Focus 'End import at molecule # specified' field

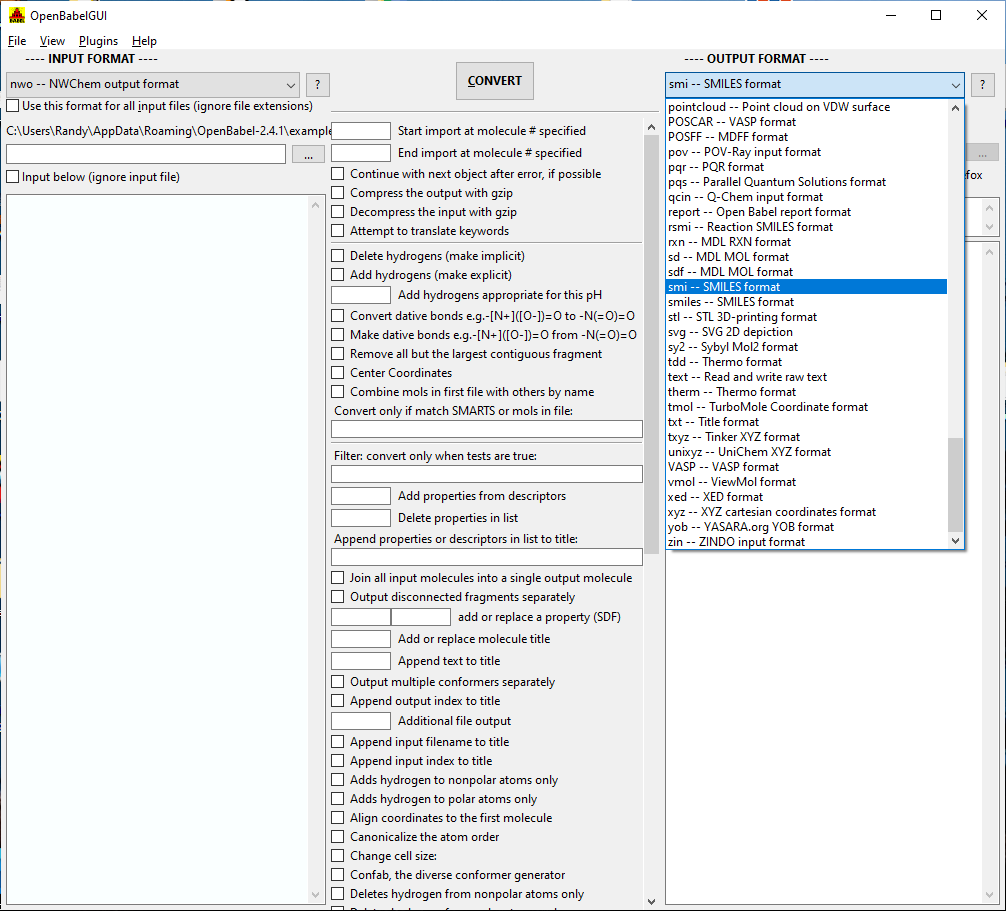tap(361, 153)
